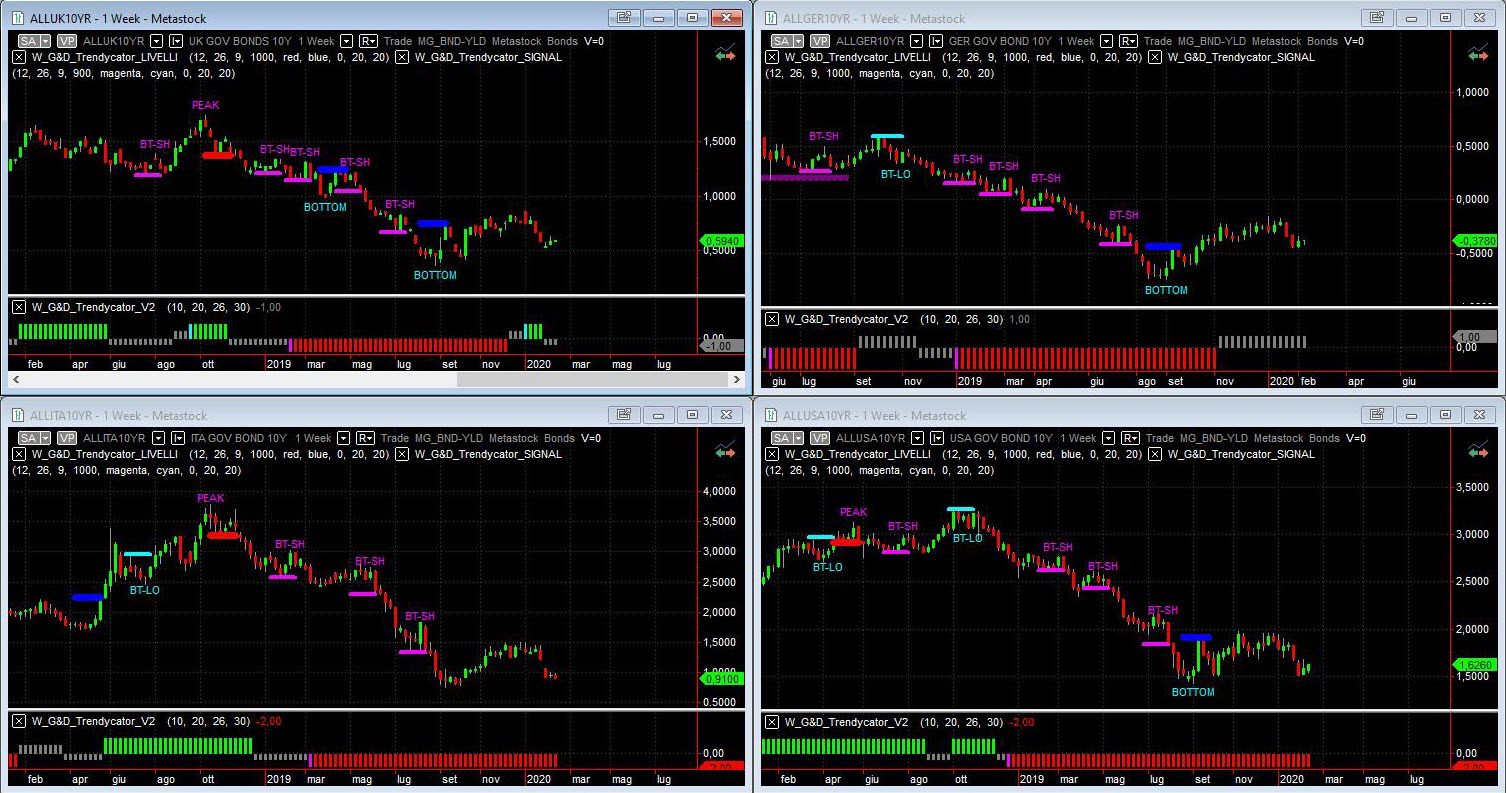Open the 1 Week period dropdown in UK chart
This screenshot has width=1506, height=793.
pyautogui.click(x=347, y=41)
